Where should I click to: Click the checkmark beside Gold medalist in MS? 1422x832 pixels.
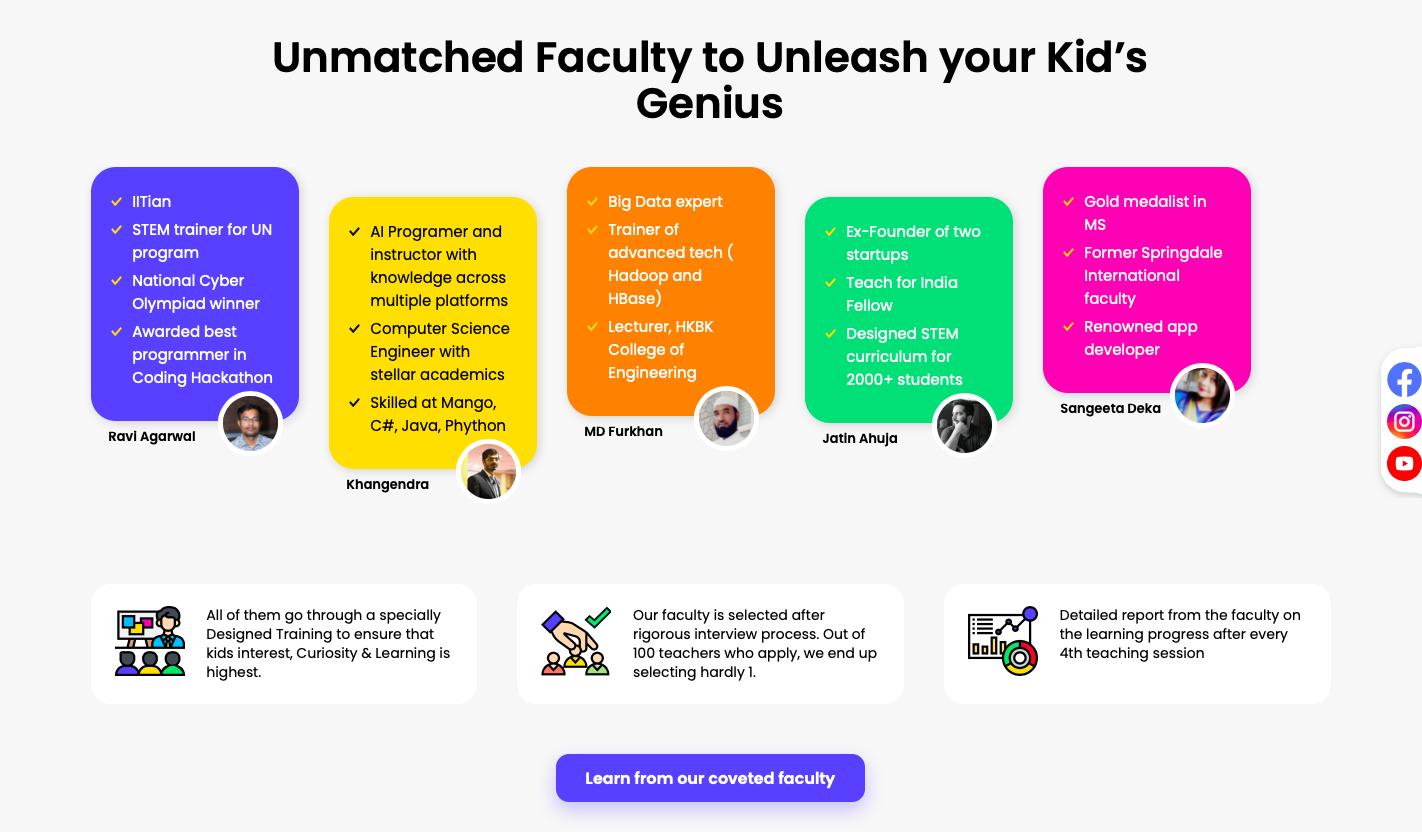1069,201
